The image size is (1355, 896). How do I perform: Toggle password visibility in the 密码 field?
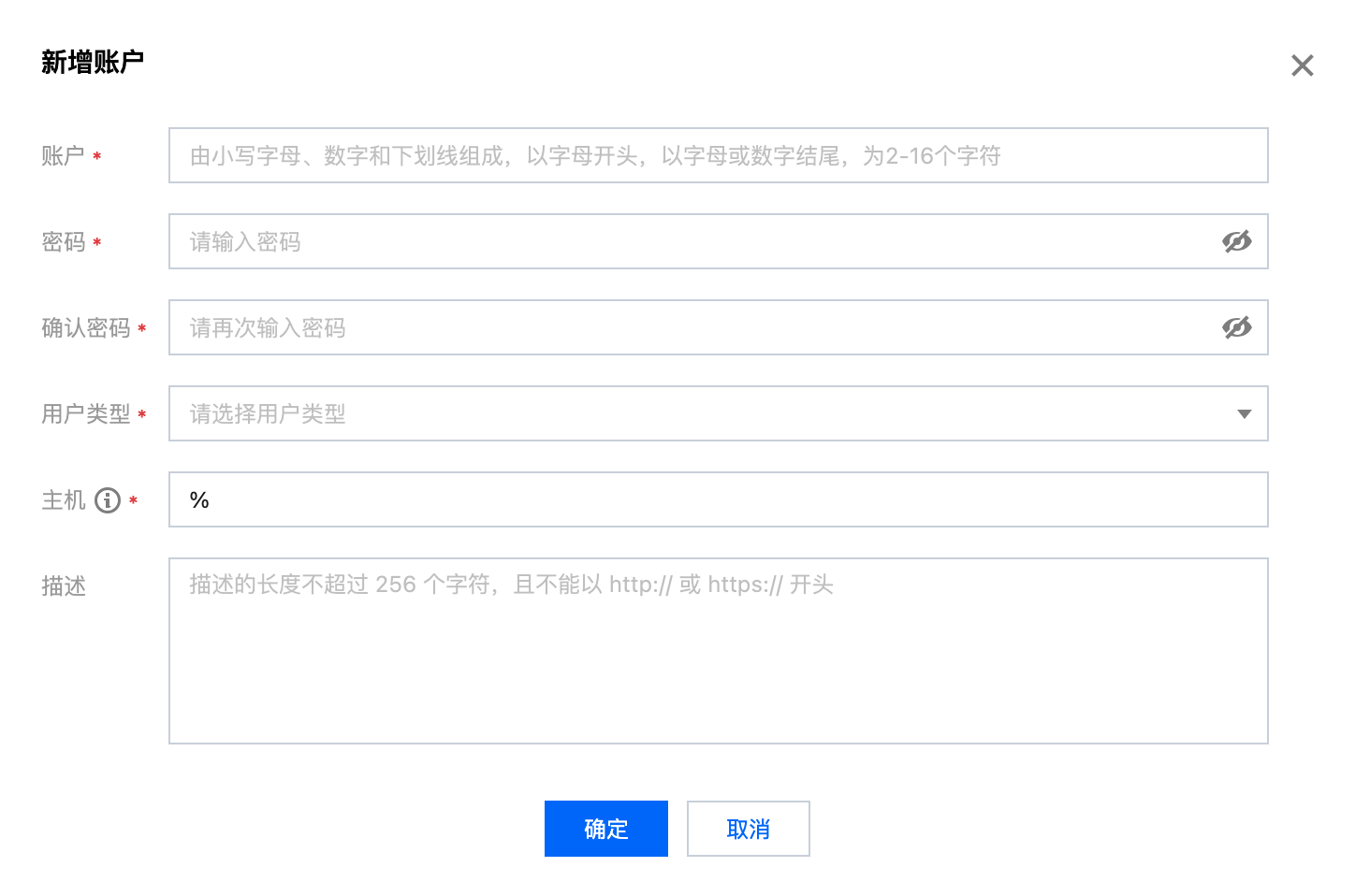(1236, 242)
